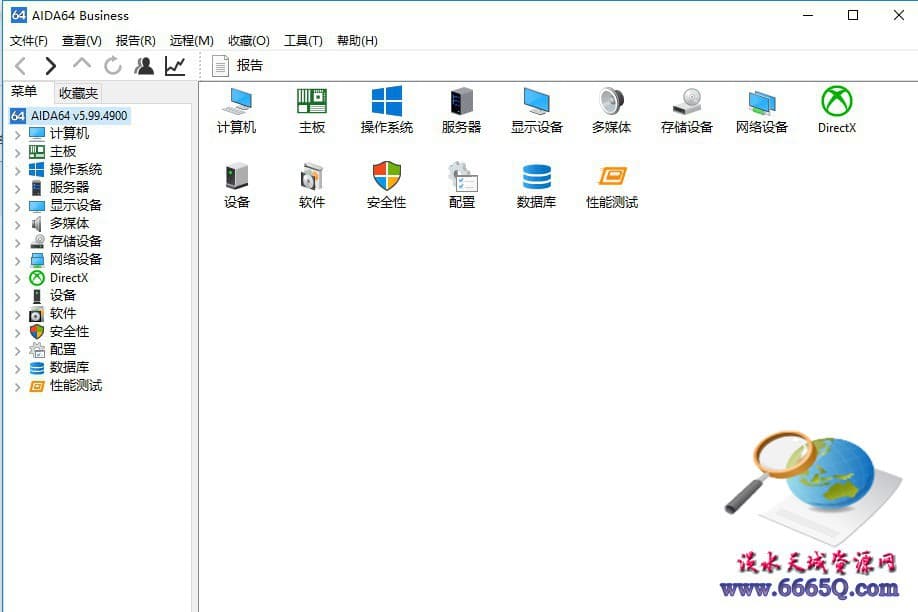This screenshot has height=612, width=918.
Task: Expand the 性能测试 tree node chevron
Action: pyautogui.click(x=18, y=387)
